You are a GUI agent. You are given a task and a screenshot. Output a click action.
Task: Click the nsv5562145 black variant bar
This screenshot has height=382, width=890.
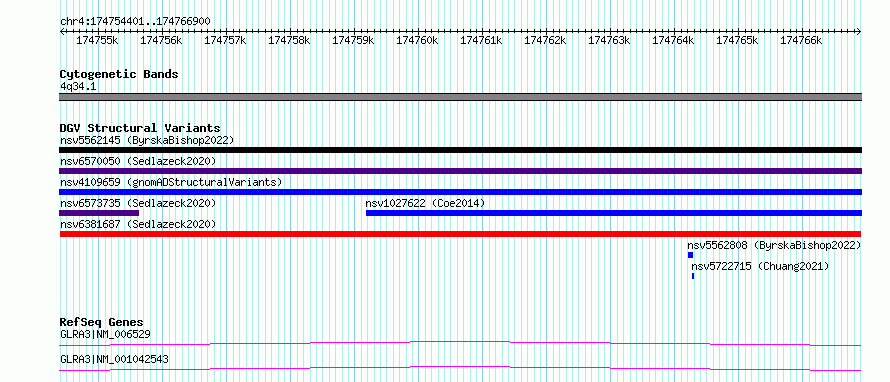pyautogui.click(x=460, y=150)
